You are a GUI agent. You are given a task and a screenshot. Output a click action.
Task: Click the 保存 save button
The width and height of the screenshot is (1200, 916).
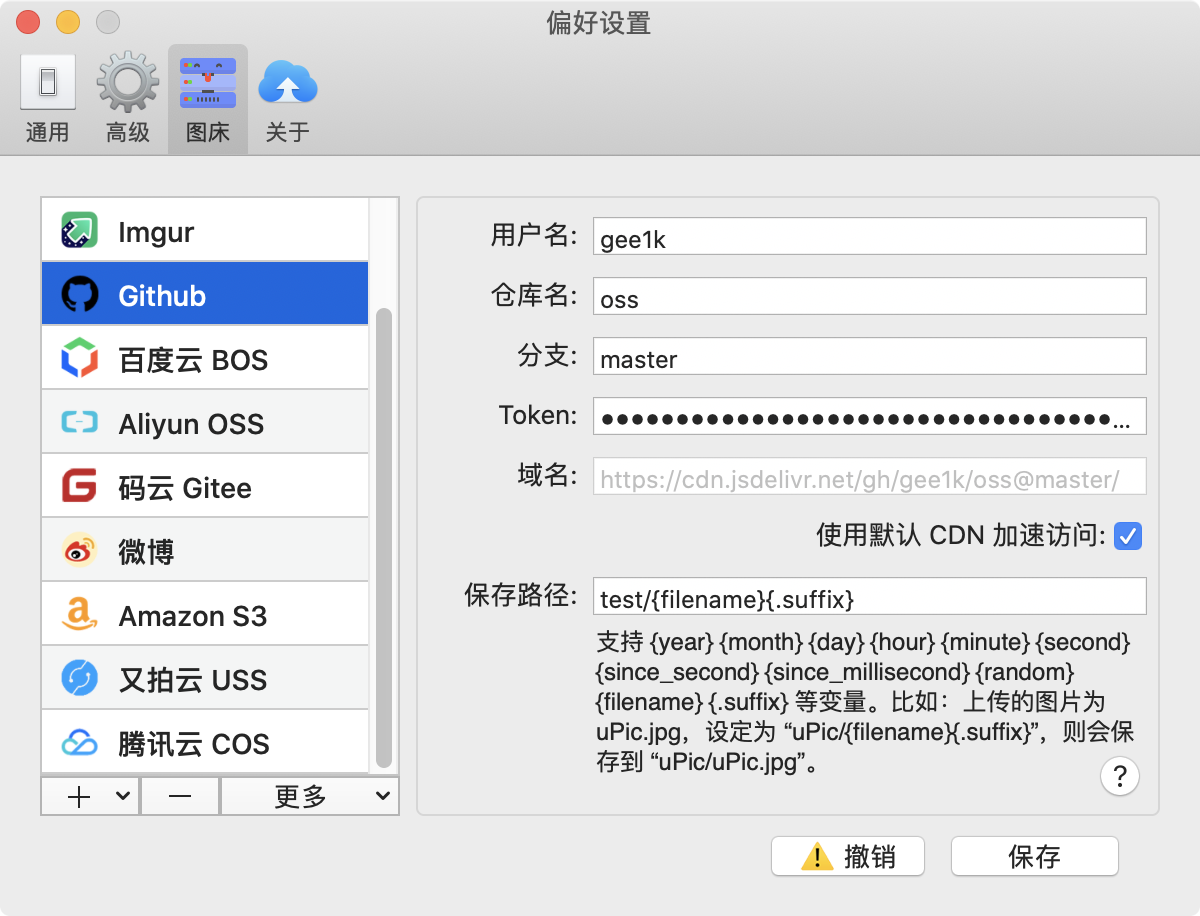pos(1034,856)
